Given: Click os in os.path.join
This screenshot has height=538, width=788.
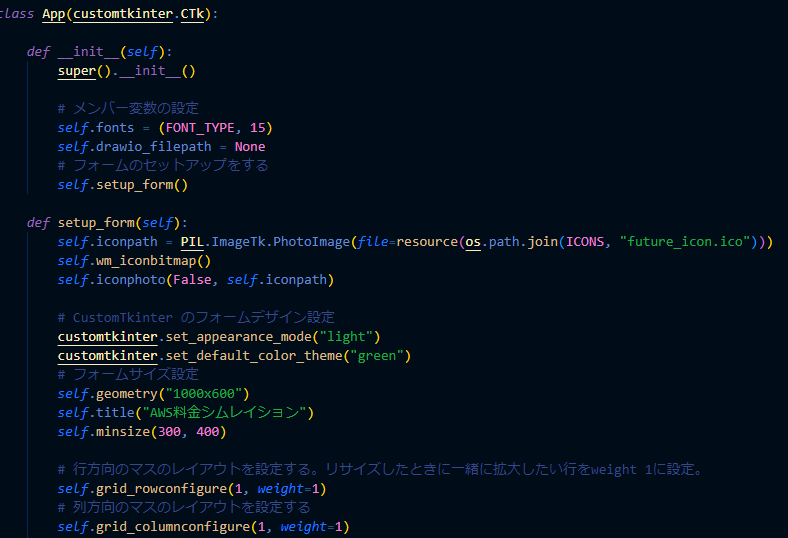Looking at the screenshot, I should [473, 242].
